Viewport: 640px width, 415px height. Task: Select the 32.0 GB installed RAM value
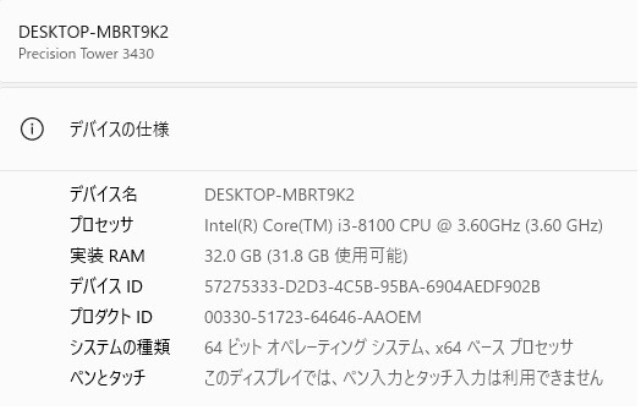(231, 255)
